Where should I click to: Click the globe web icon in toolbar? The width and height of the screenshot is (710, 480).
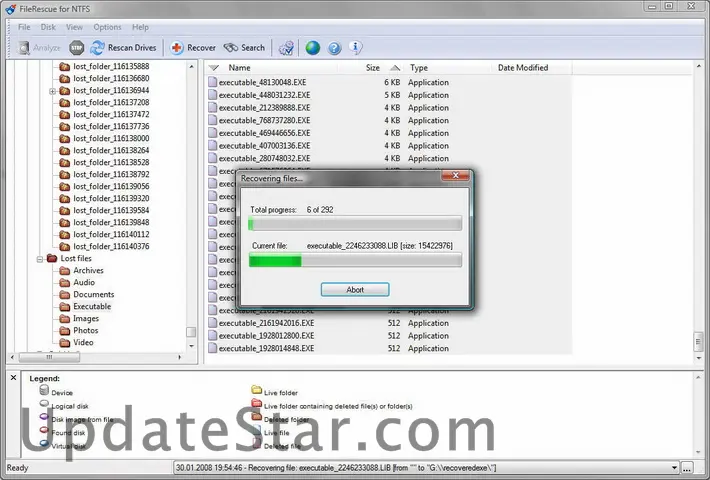click(x=312, y=48)
